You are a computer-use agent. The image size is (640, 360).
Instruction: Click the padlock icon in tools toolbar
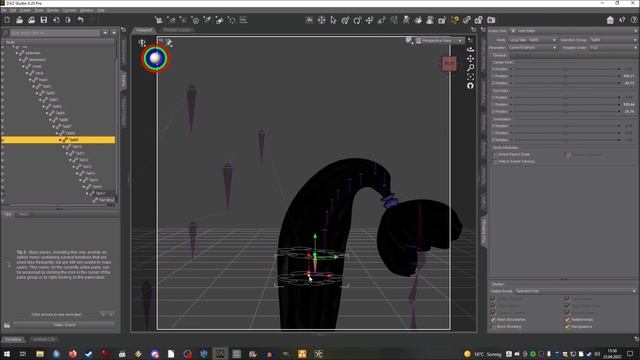click(x=479, y=20)
